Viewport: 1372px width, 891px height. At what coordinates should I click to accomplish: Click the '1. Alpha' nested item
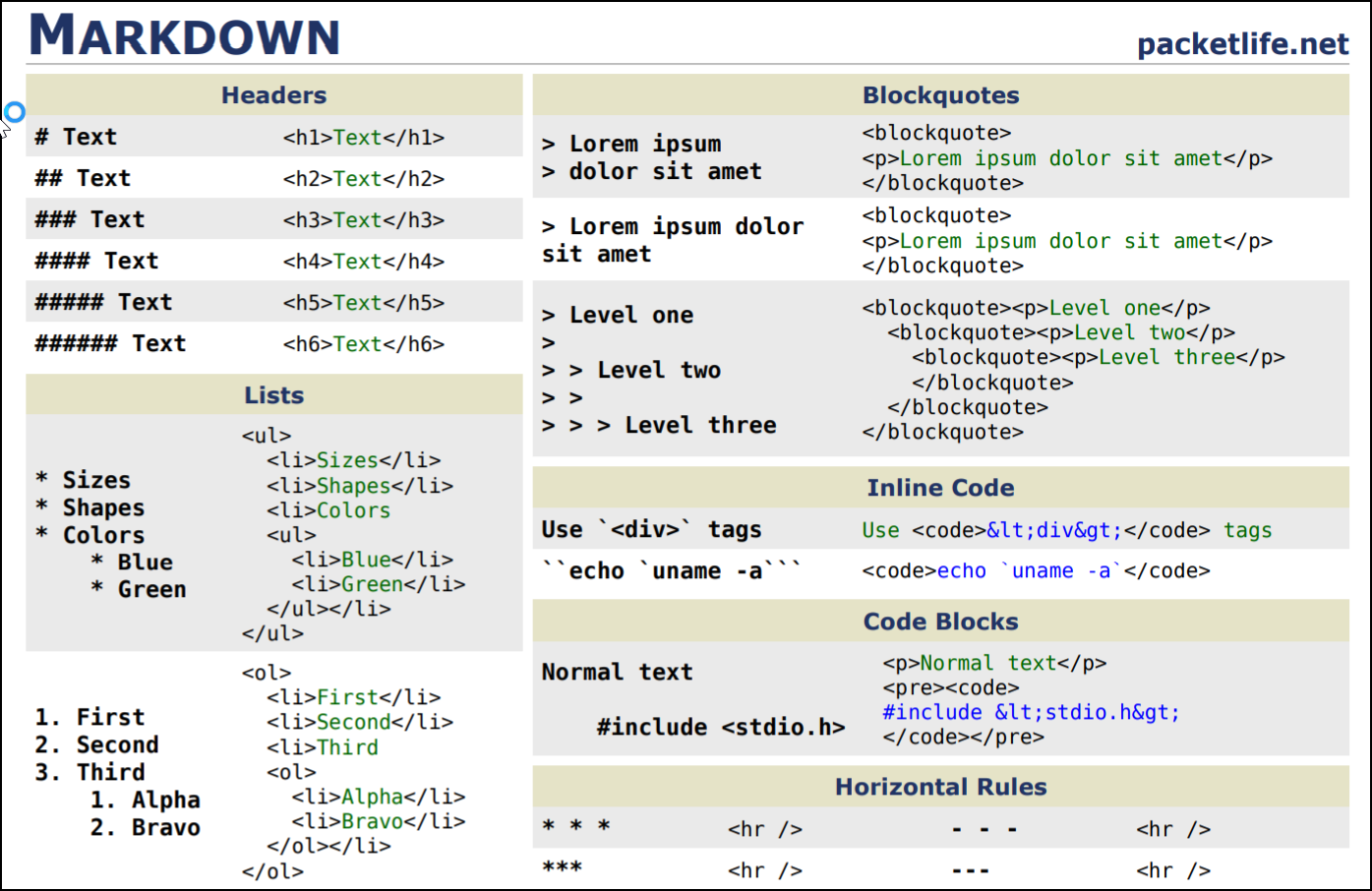pyautogui.click(x=145, y=800)
